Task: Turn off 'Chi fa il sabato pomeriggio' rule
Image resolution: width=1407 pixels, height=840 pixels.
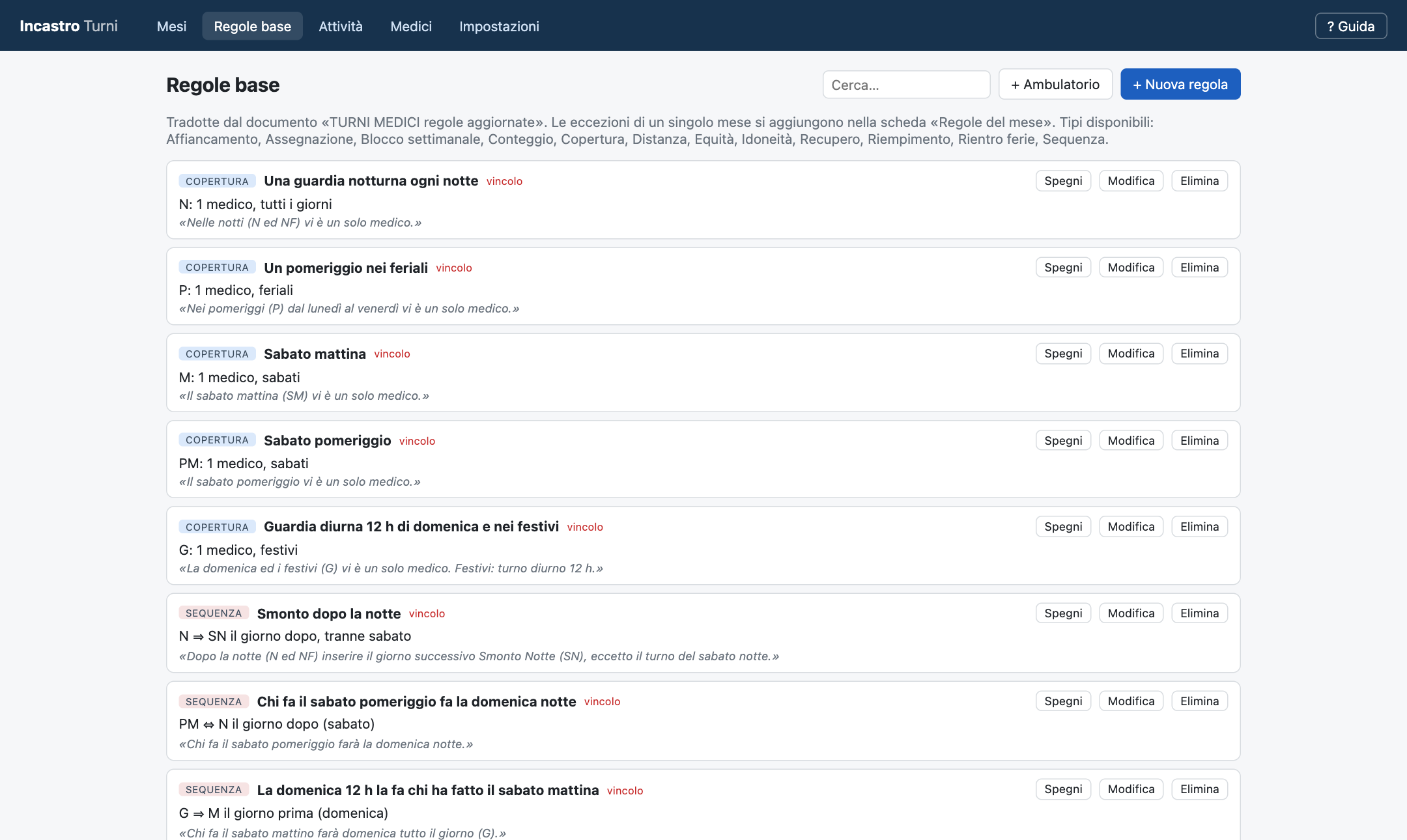Action: 1063,701
